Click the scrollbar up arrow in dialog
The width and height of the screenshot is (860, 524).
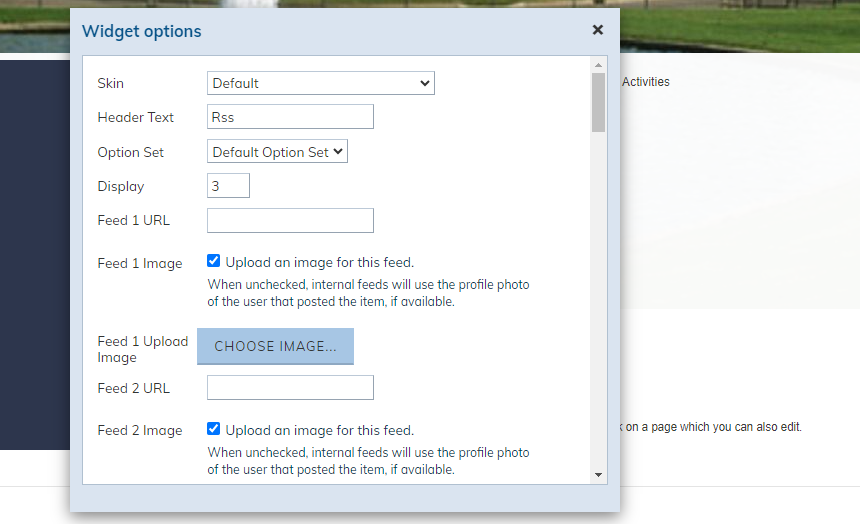598,65
